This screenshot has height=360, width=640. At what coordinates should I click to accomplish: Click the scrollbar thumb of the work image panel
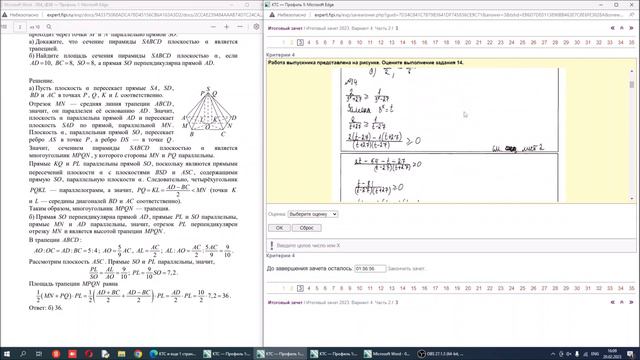(x=632, y=84)
